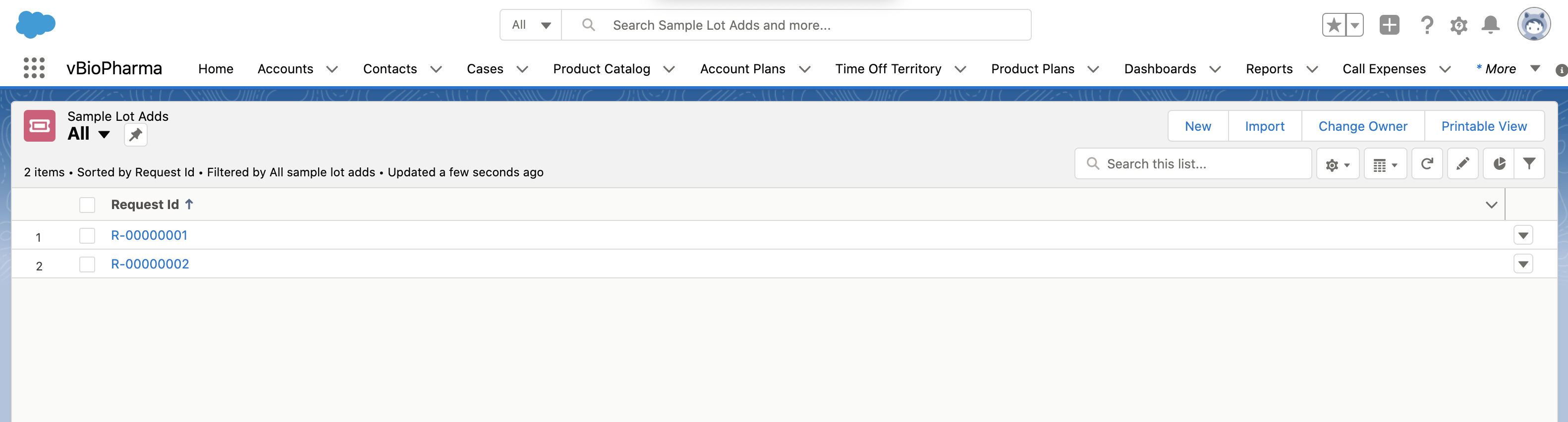Pin the current list view
The height and width of the screenshot is (422, 1568).
[135, 134]
